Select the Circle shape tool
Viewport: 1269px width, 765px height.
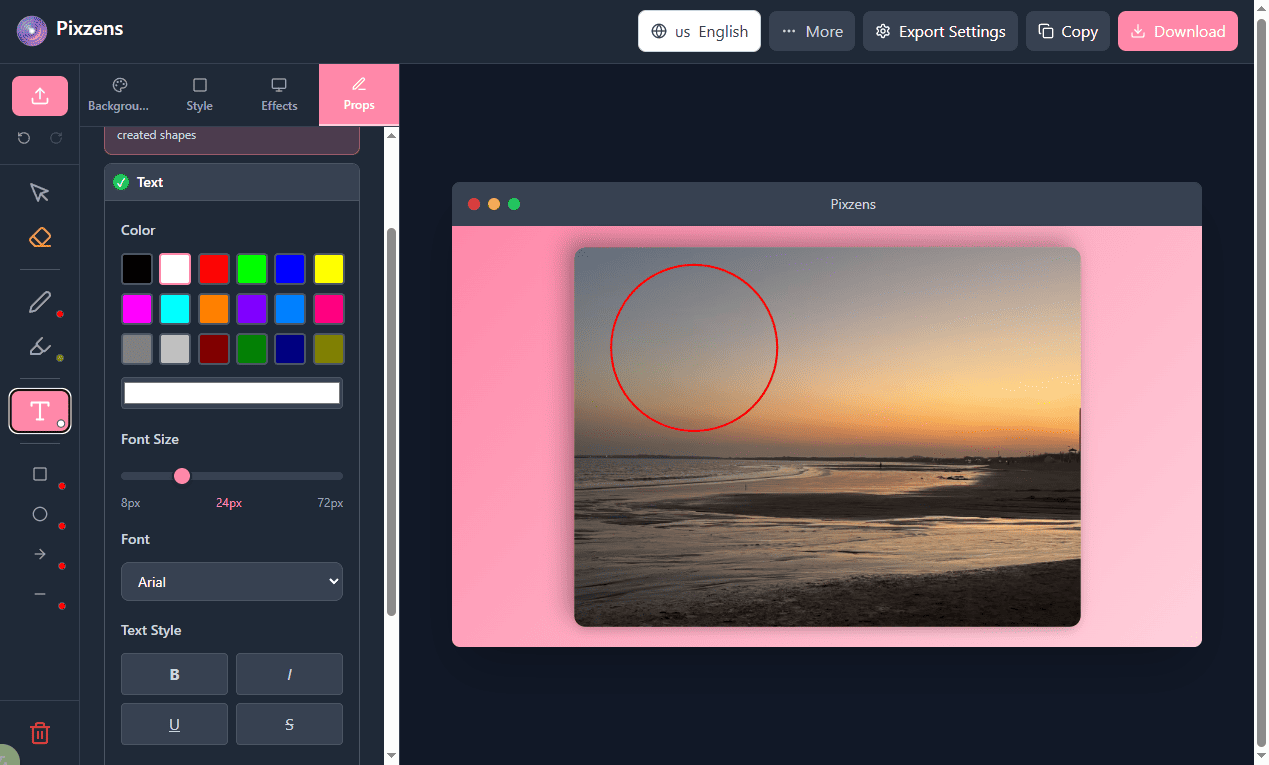(x=39, y=513)
